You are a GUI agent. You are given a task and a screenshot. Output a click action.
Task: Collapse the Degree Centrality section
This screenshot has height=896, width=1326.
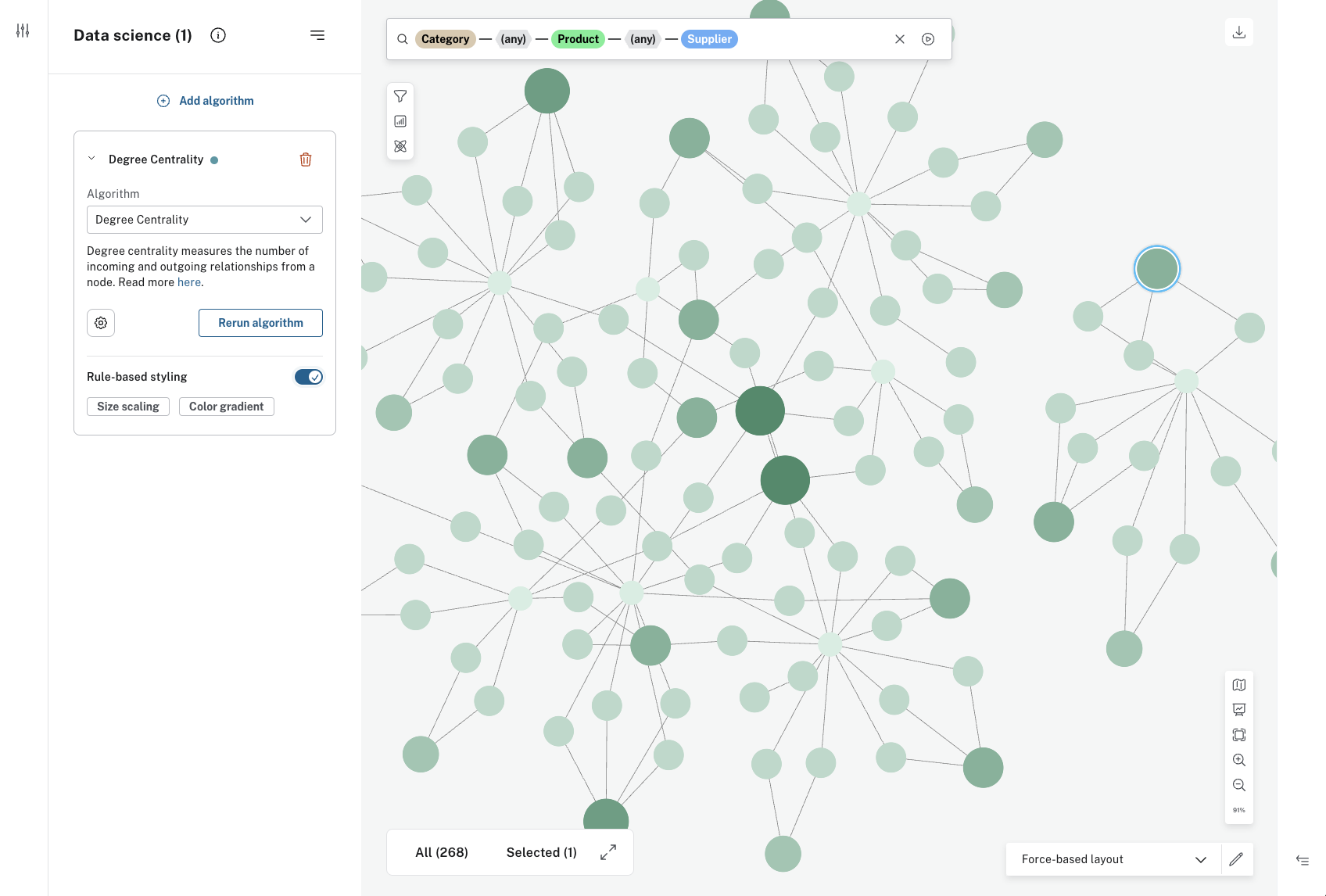91,159
